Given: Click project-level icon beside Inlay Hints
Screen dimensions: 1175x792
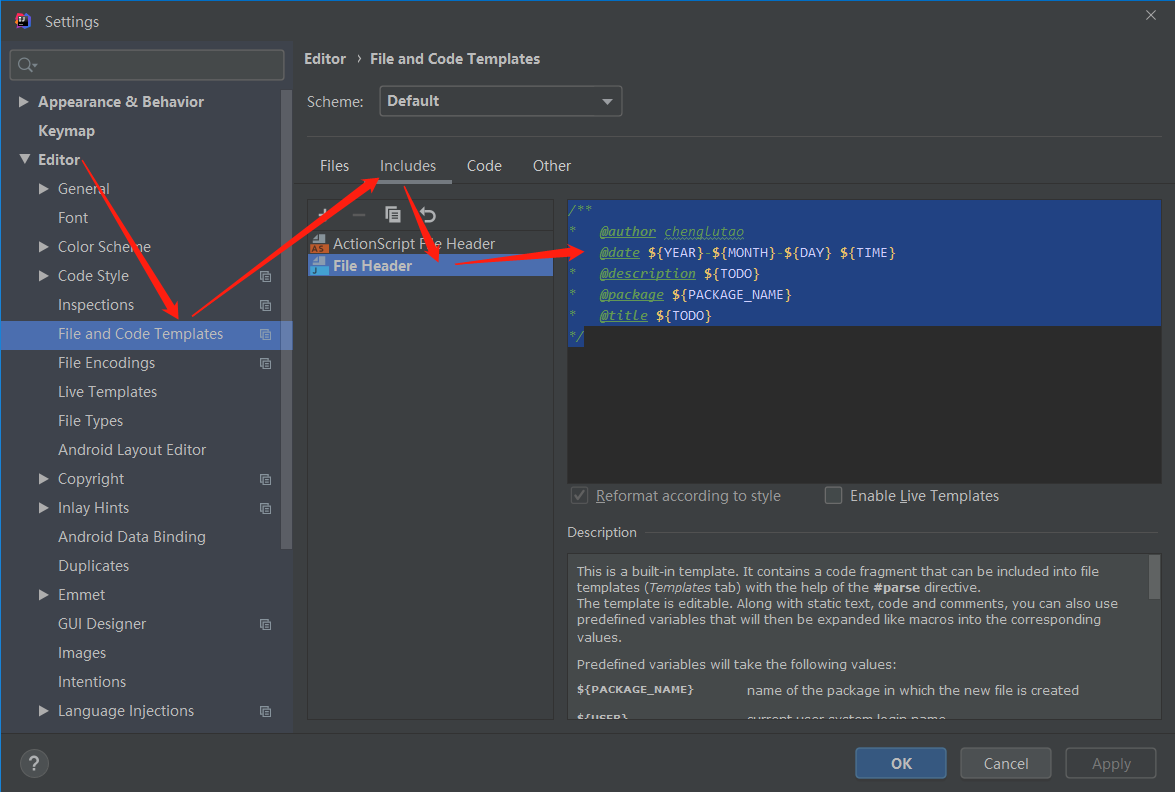Looking at the screenshot, I should click(265, 508).
